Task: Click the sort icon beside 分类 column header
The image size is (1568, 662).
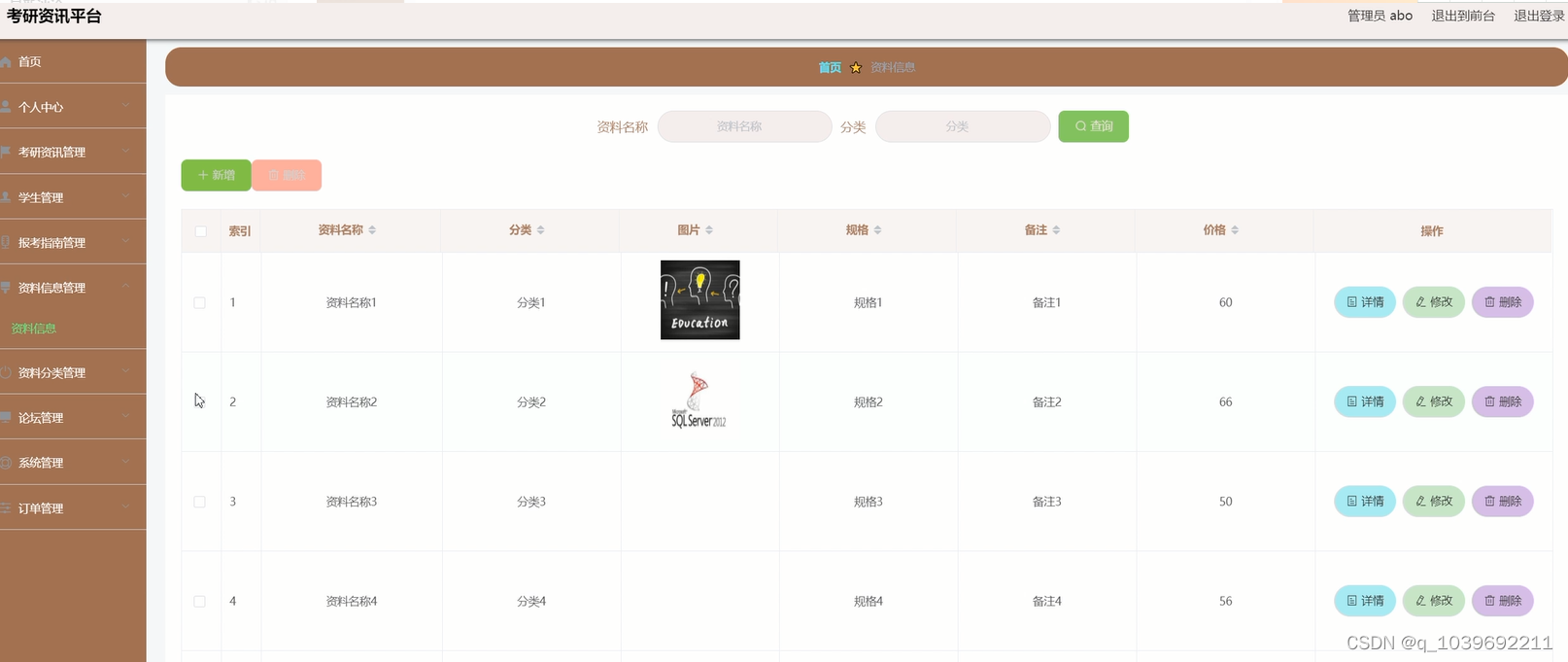Action: (541, 230)
